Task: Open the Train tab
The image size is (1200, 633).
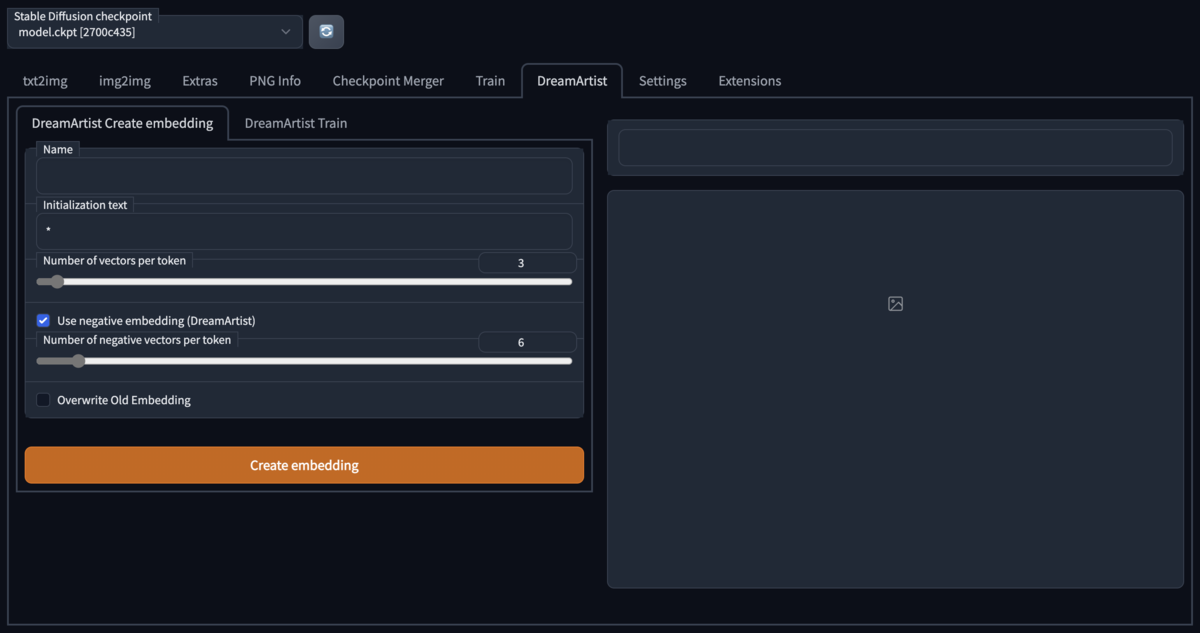Action: coord(490,81)
